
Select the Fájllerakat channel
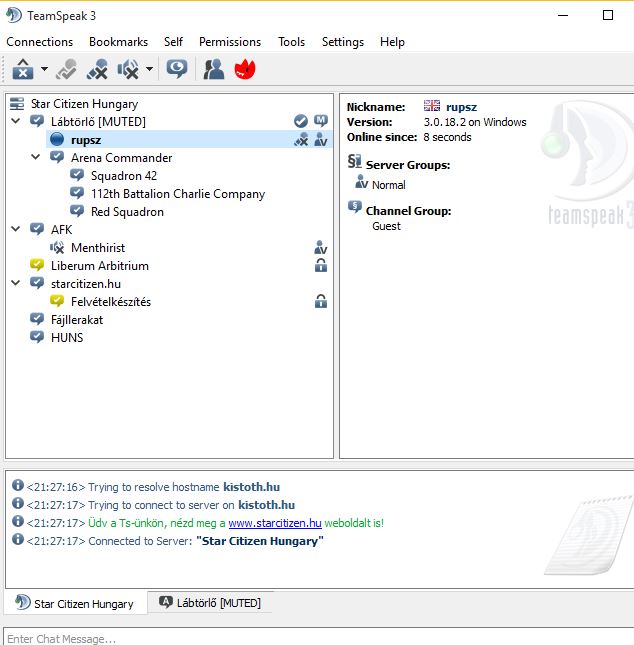click(x=77, y=320)
